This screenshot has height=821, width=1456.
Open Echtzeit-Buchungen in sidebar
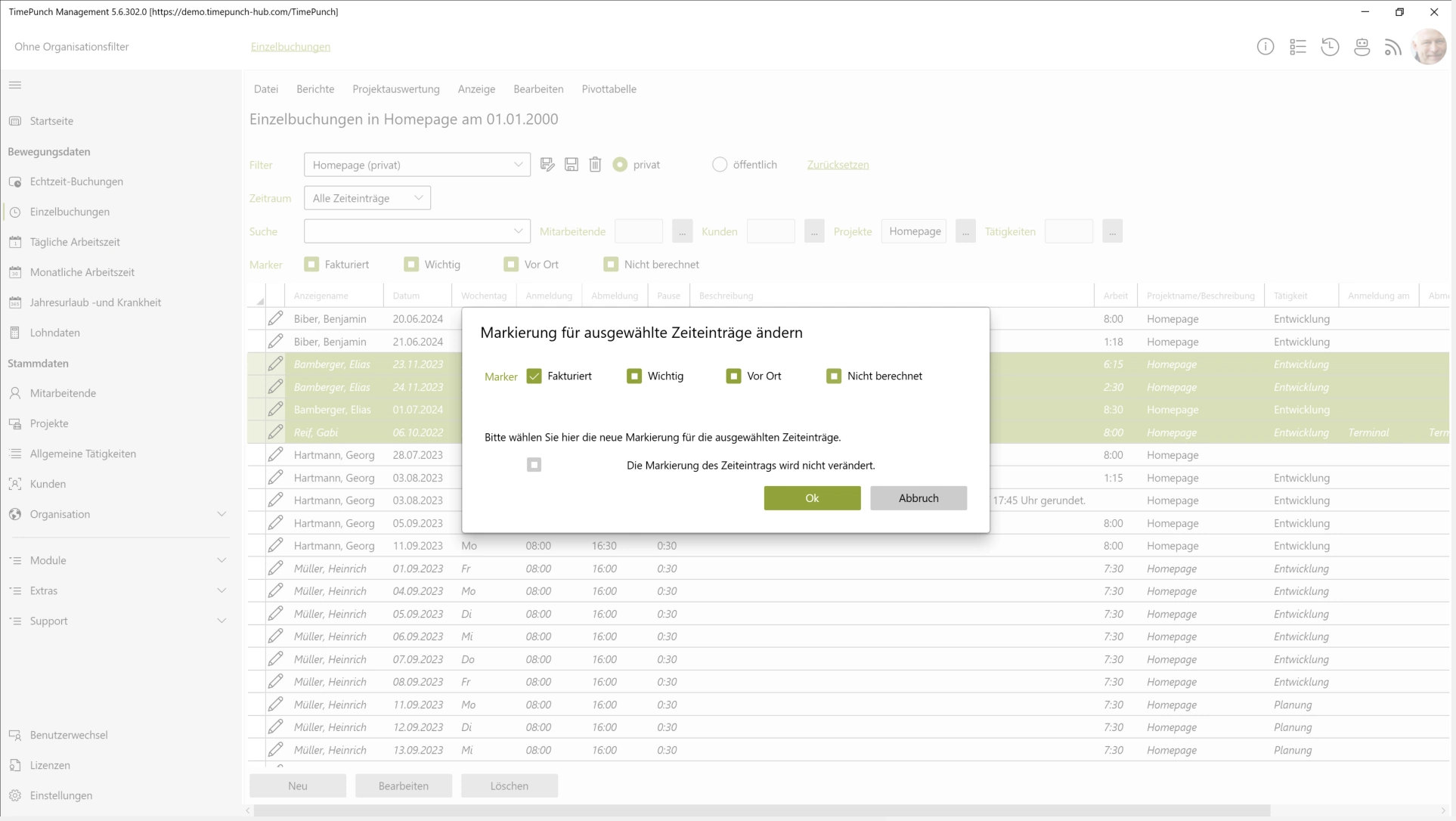coord(76,181)
